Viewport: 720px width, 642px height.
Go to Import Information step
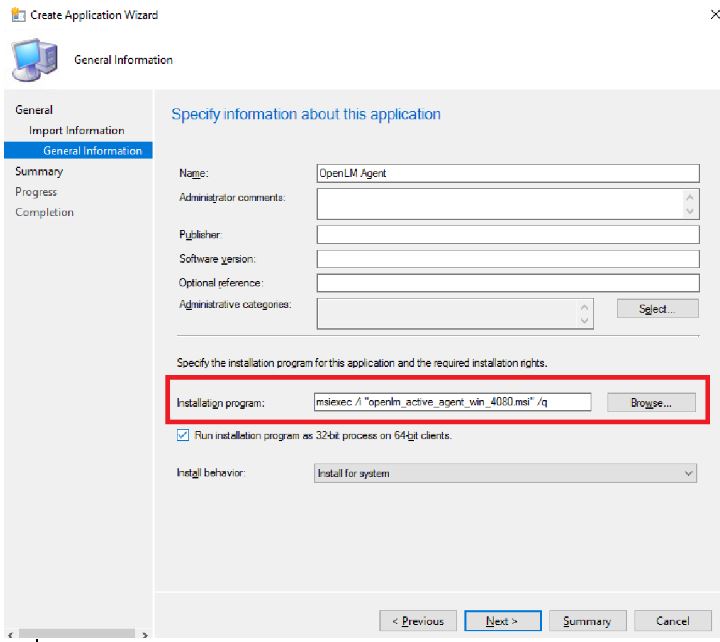point(76,130)
